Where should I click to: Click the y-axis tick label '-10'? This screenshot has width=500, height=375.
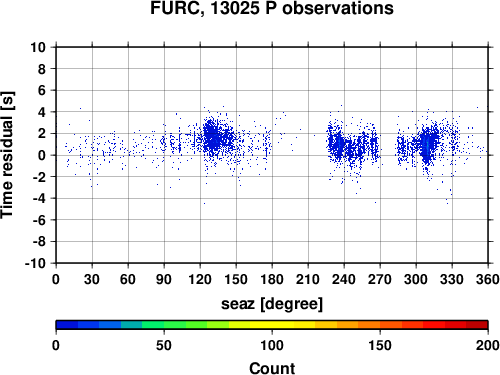[36, 263]
